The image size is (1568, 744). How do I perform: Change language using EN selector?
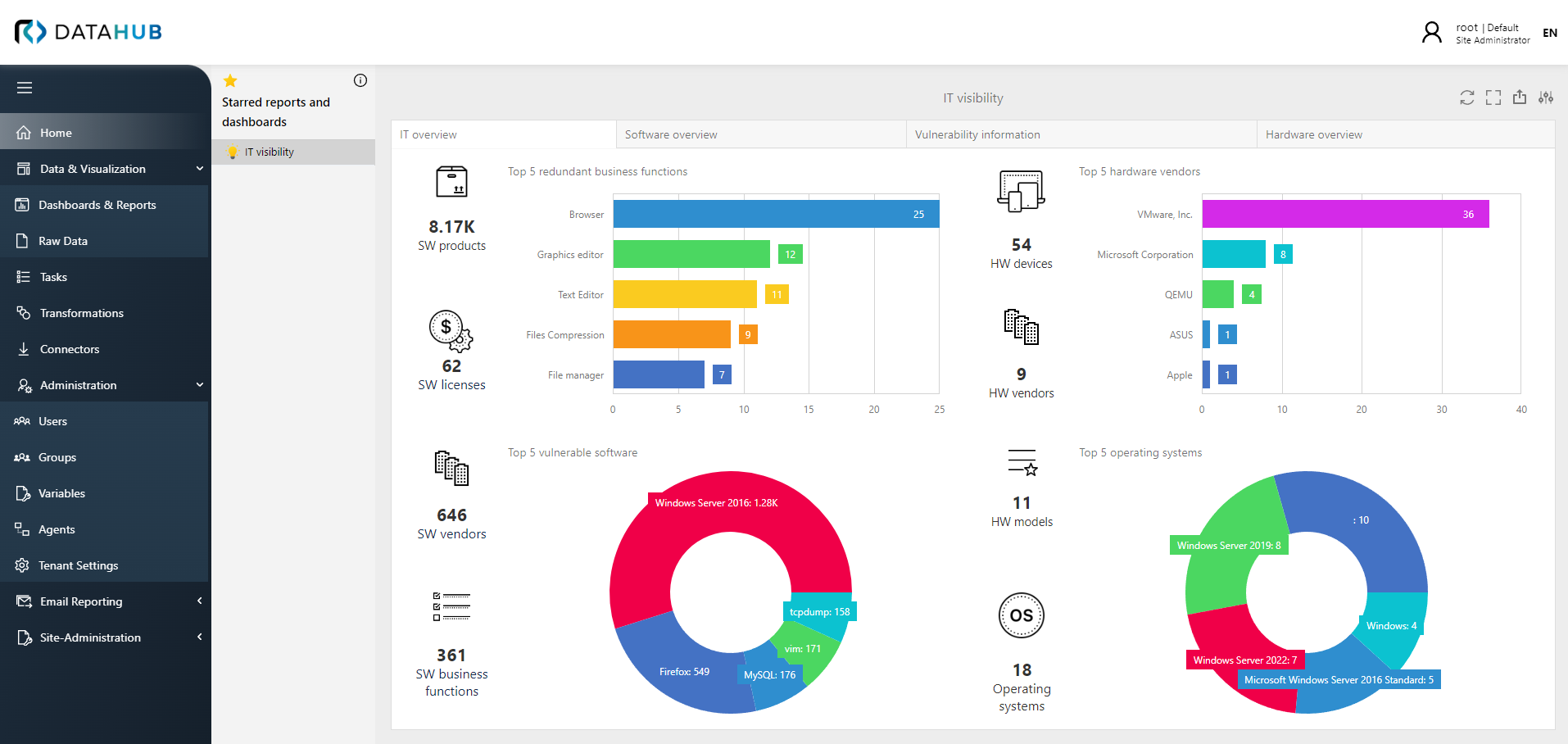[x=1549, y=33]
